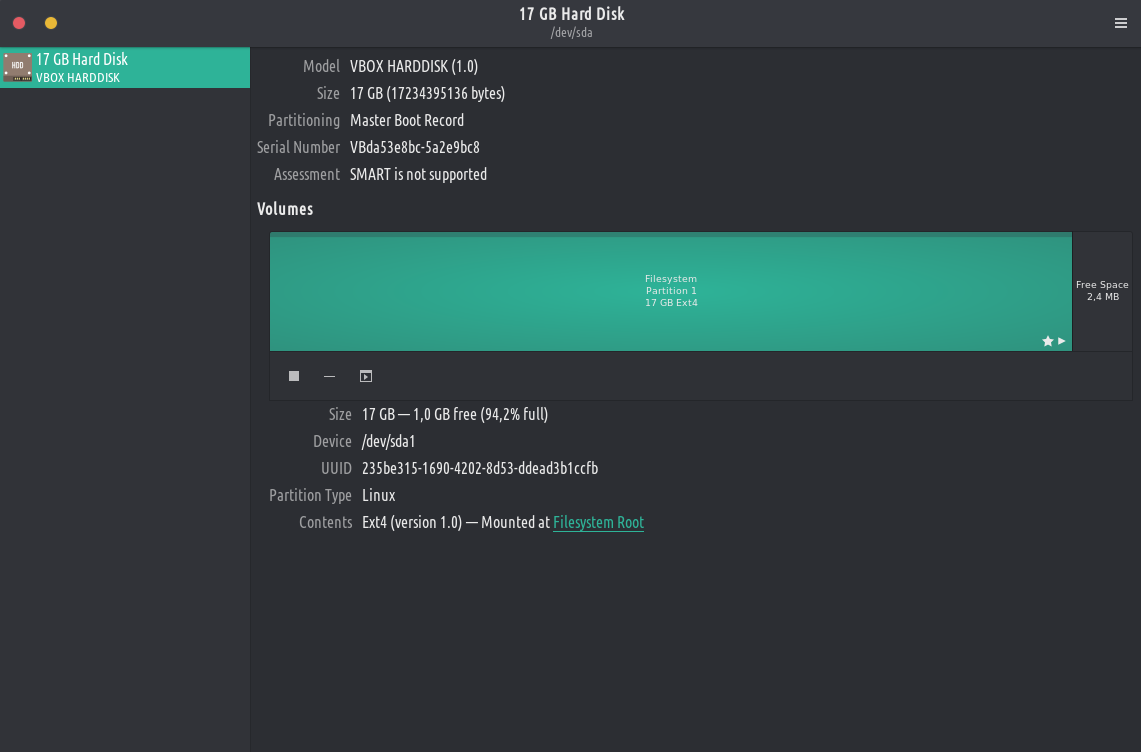The width and height of the screenshot is (1141, 752).
Task: Select the Free Space 2,4 MB block
Action: point(1101,291)
